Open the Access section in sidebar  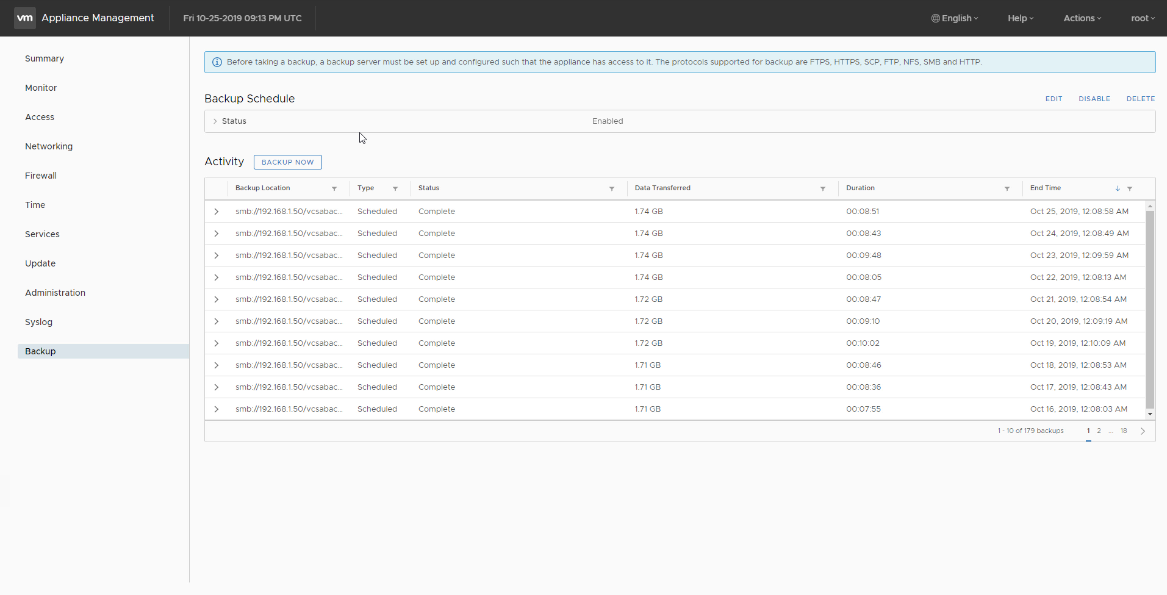[39, 117]
